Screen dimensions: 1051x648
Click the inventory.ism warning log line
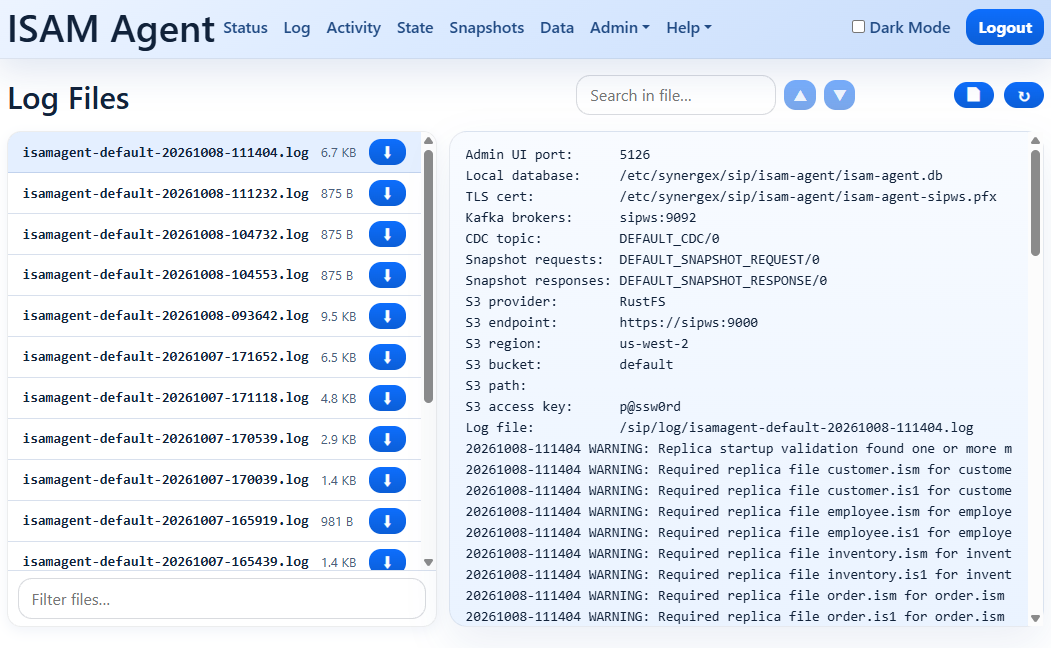739,554
